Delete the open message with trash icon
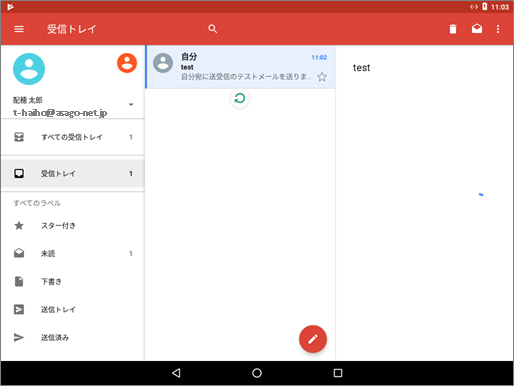Image resolution: width=514 pixels, height=386 pixels. (x=453, y=29)
